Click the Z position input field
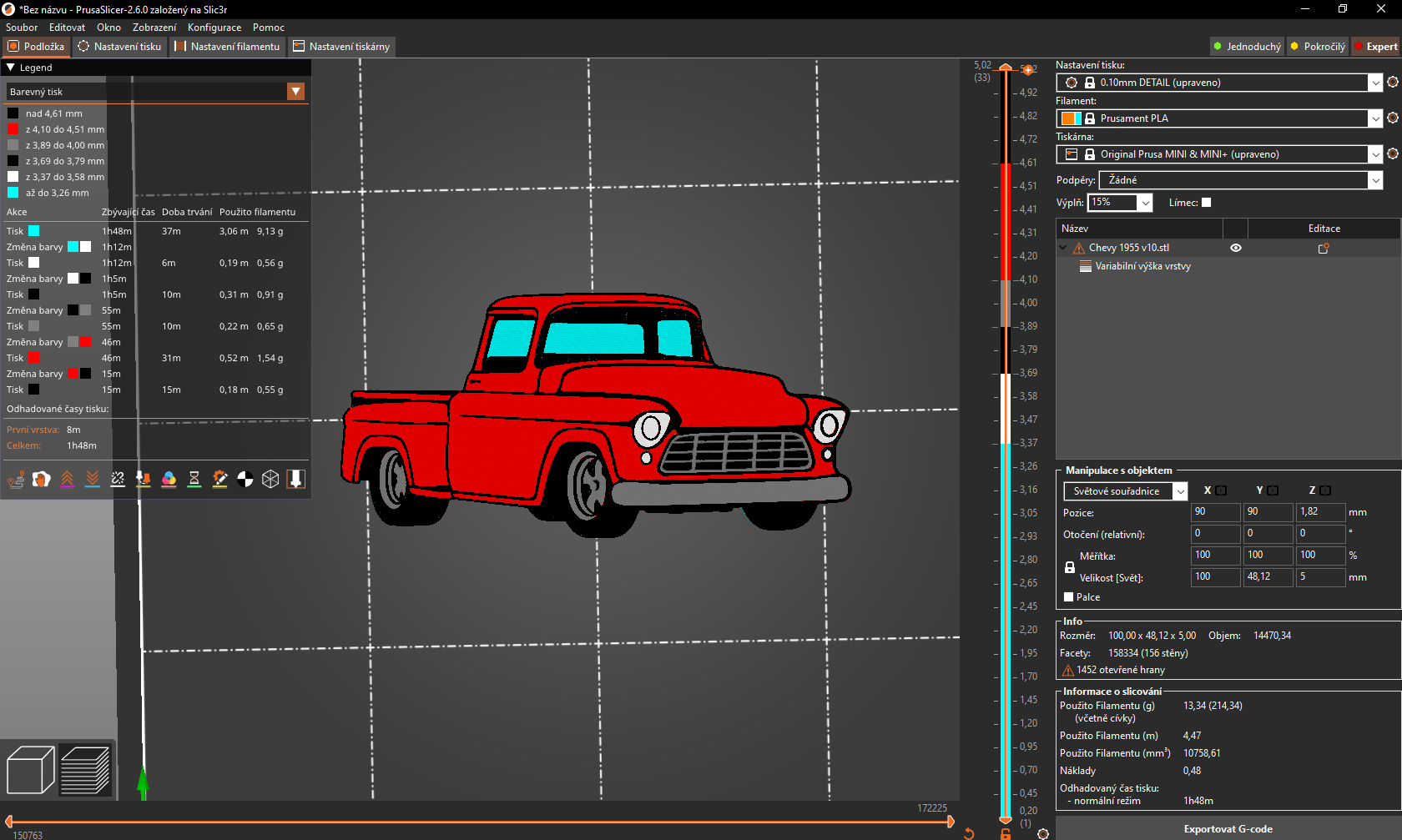Viewport: 1402px width, 840px height. click(x=1320, y=512)
